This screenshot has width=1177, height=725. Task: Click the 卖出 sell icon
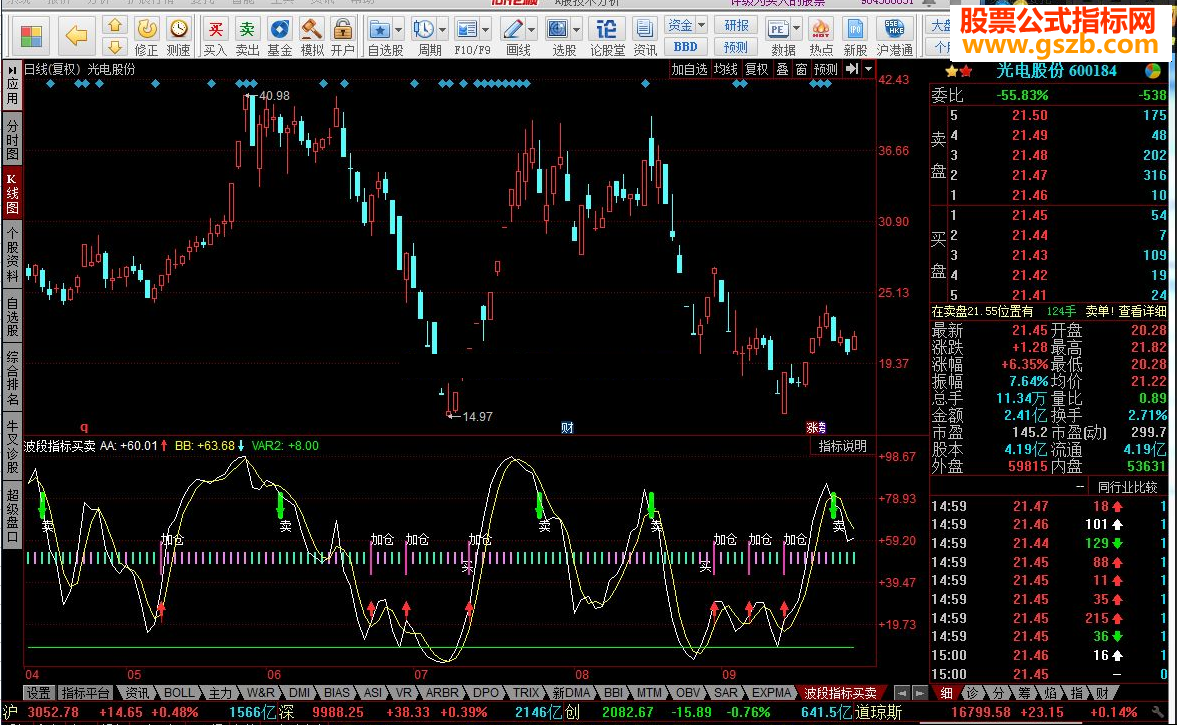(x=247, y=38)
